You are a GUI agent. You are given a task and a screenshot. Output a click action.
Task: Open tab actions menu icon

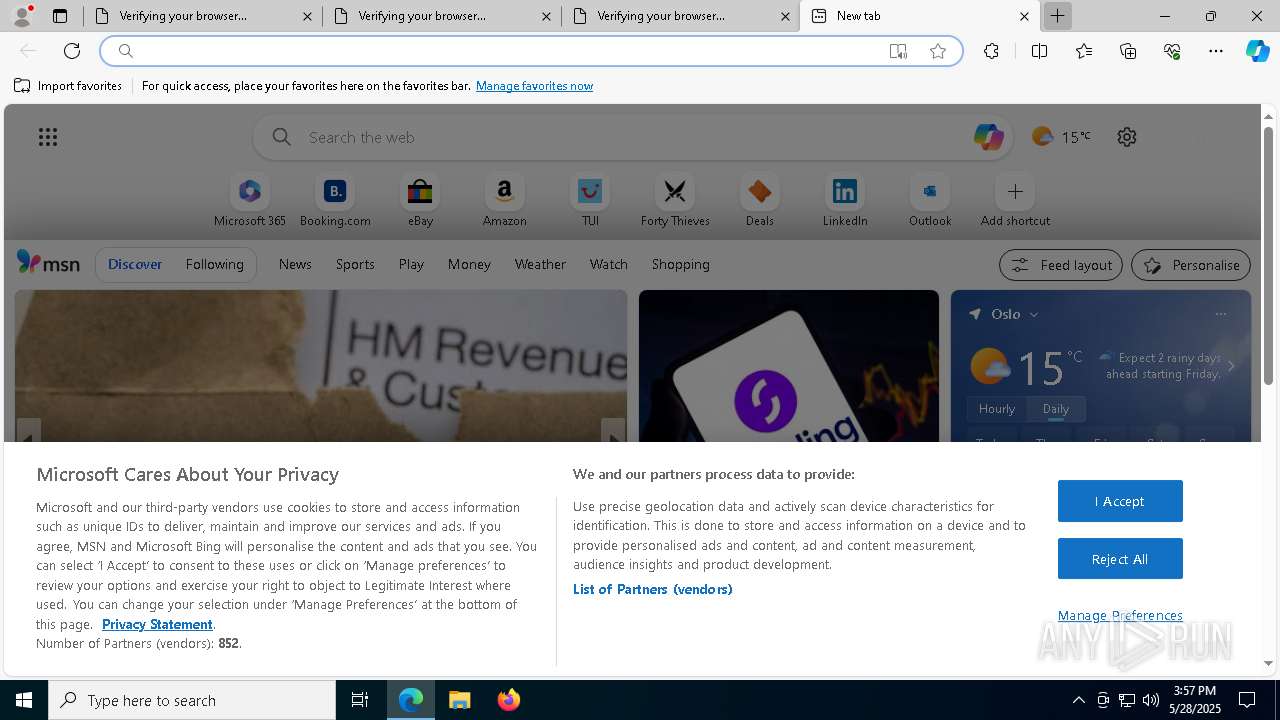pos(60,16)
